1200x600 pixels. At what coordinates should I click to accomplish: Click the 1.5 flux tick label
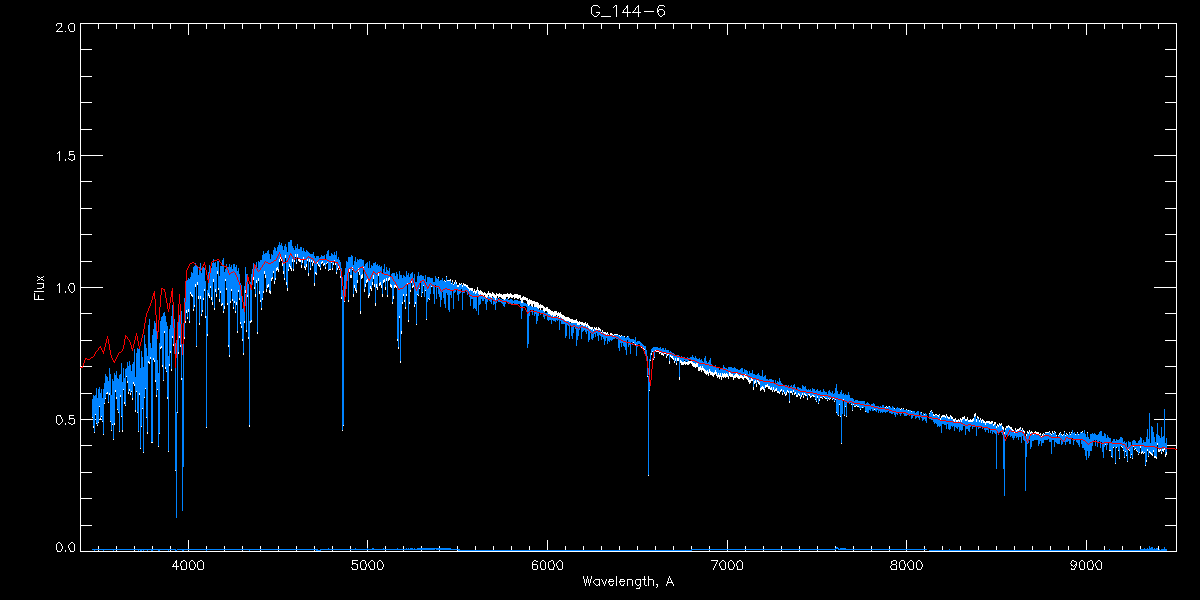coord(63,157)
